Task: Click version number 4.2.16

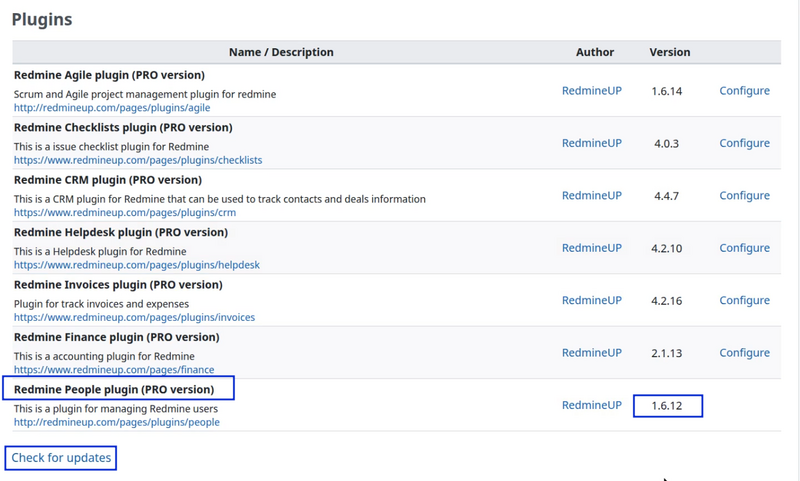Action: coord(667,301)
